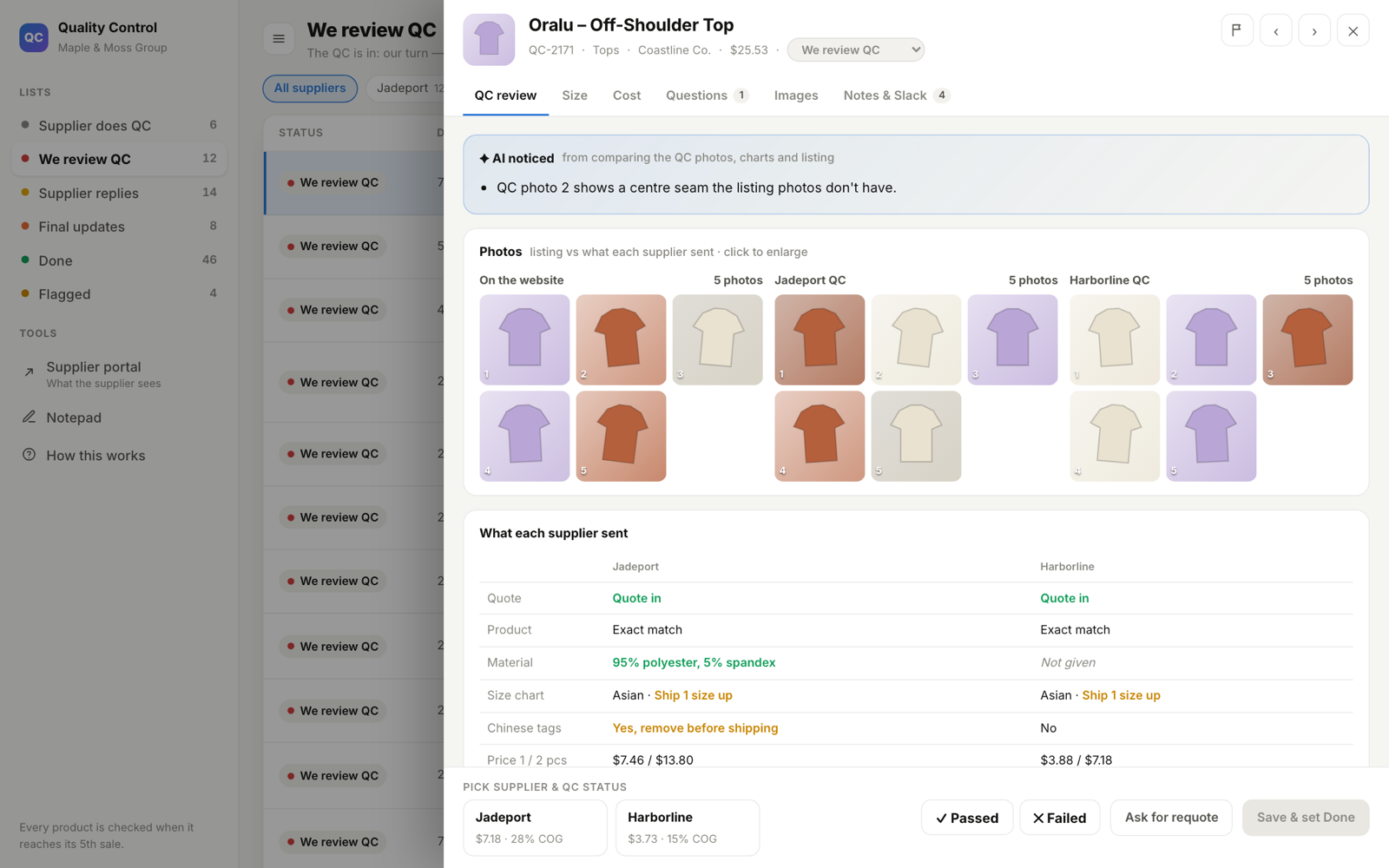Click Jadeport material '95% polyester, 5% spandex'
Screen dimensions: 1389x868
click(x=694, y=662)
